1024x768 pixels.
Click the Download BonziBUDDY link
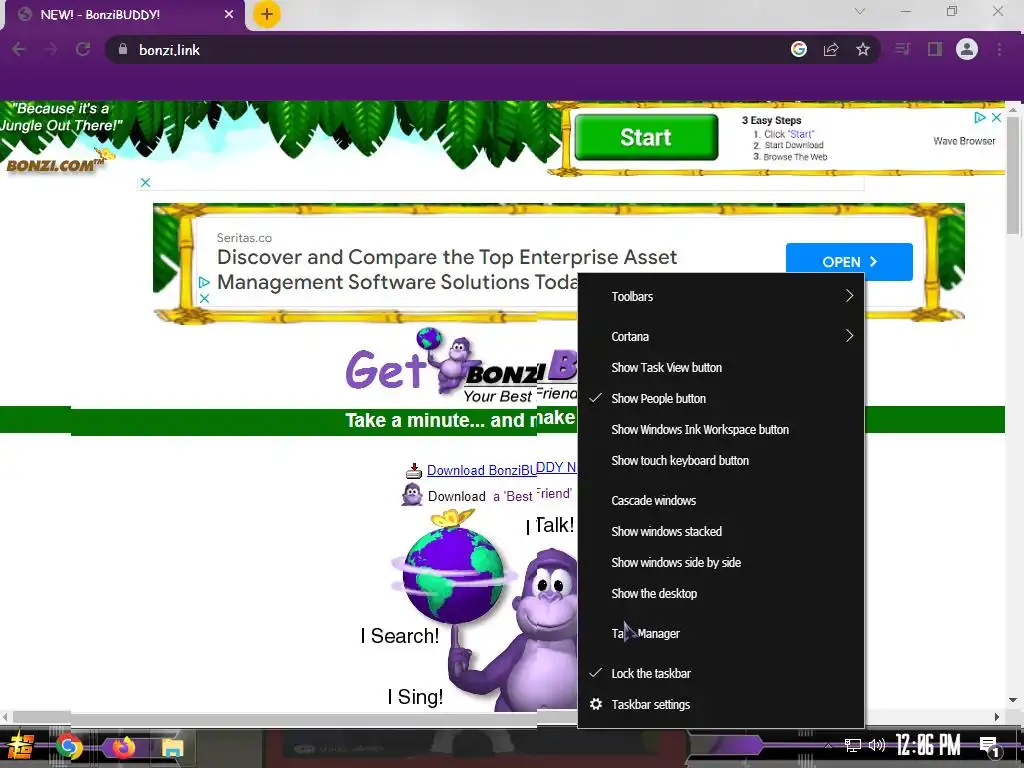click(x=502, y=470)
